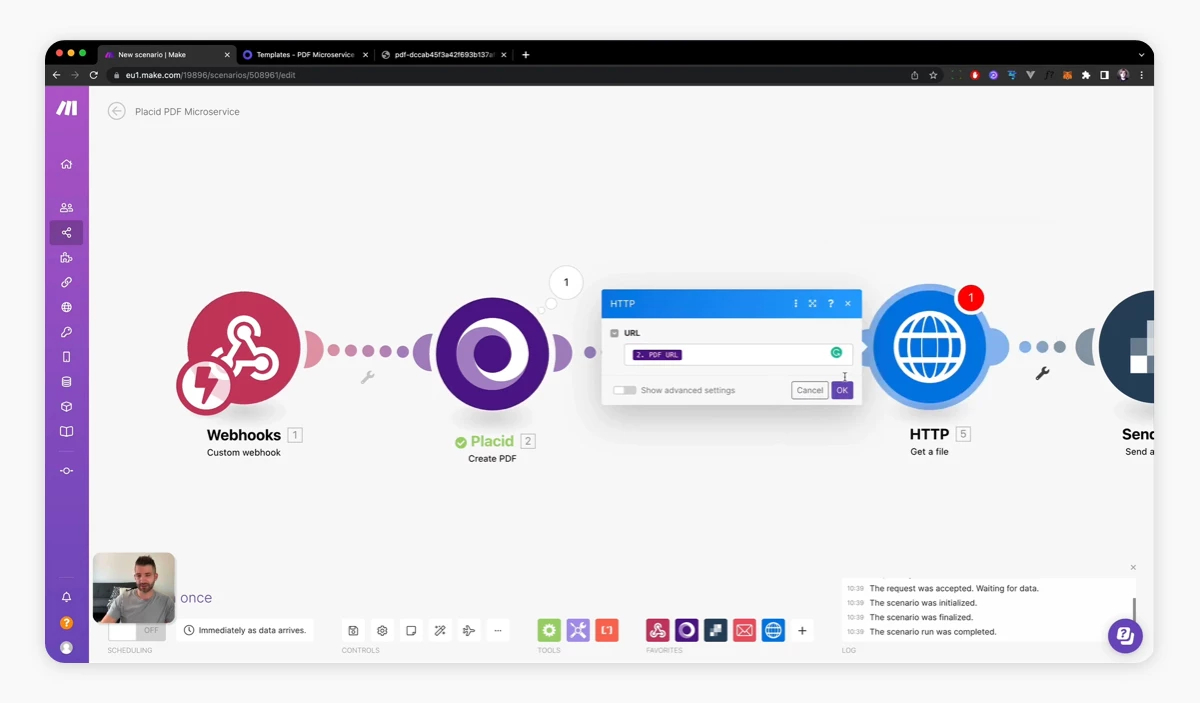Click wrench filter after the HTTP module
The image size is (1200, 703).
click(x=1042, y=373)
